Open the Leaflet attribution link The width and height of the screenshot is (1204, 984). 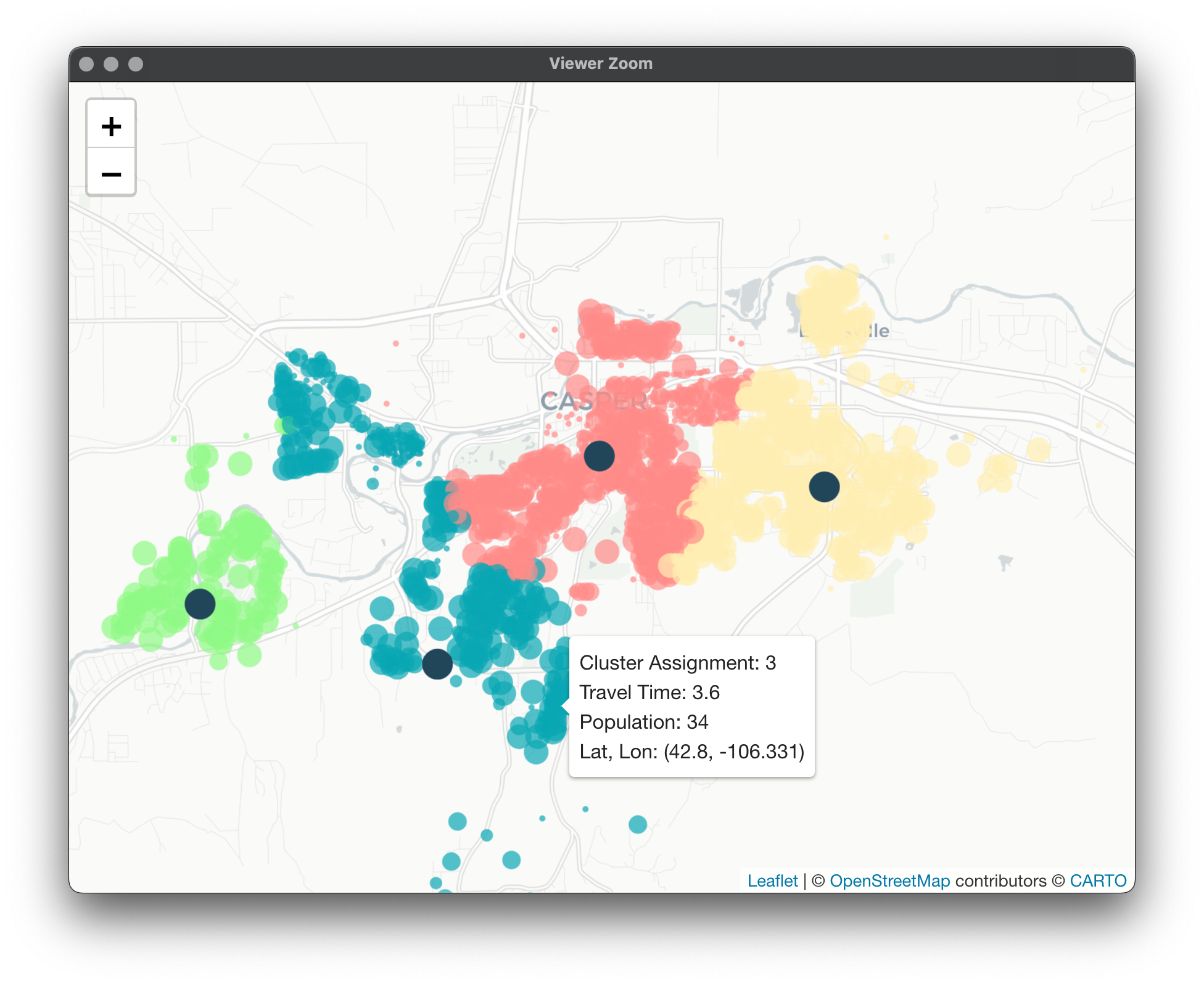click(x=772, y=880)
